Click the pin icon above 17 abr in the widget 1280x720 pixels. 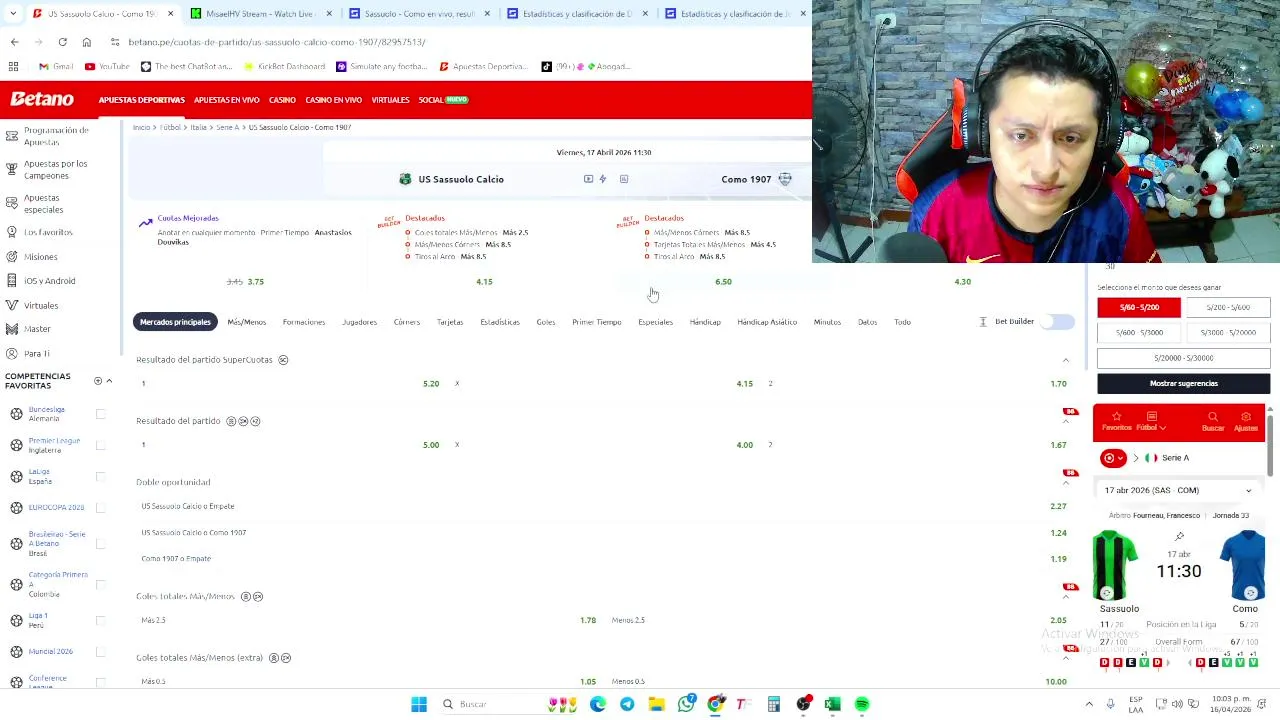pyautogui.click(x=1179, y=537)
